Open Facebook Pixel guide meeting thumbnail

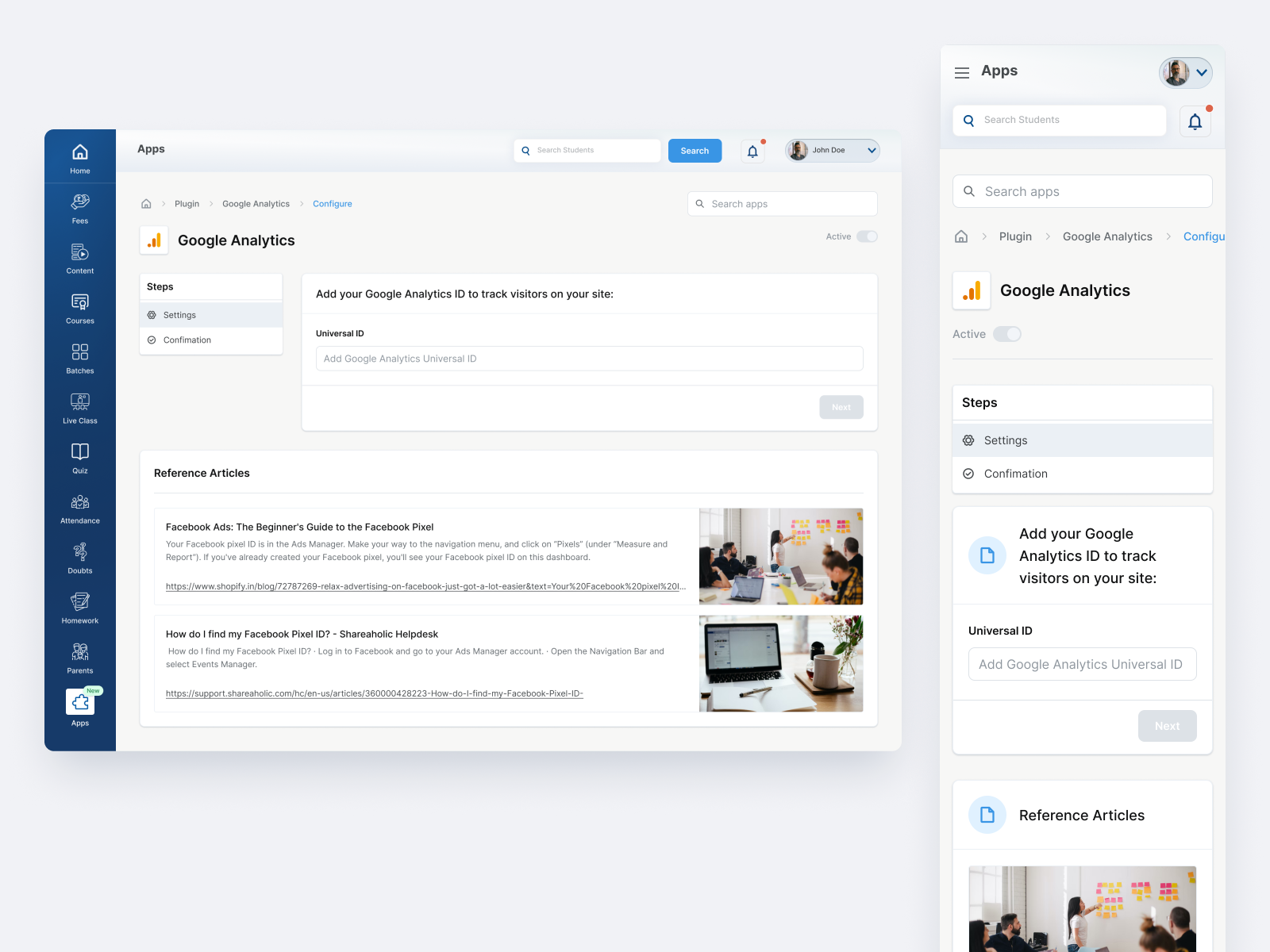(781, 556)
